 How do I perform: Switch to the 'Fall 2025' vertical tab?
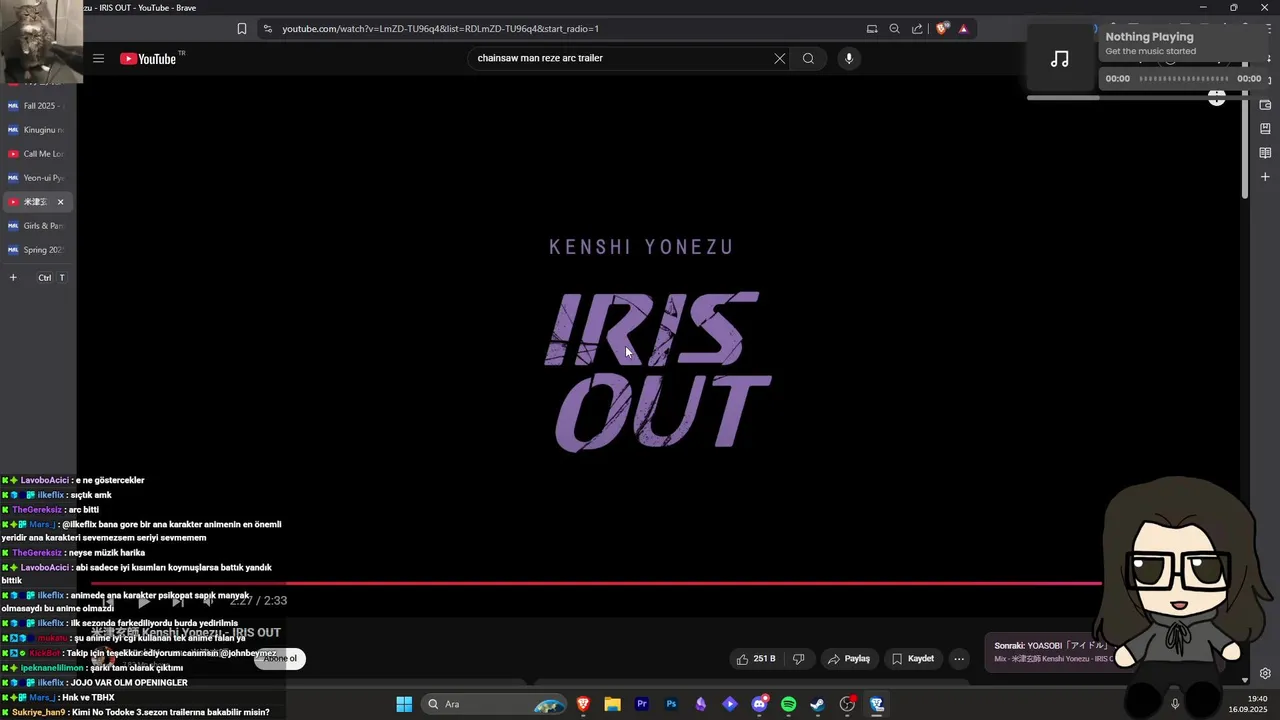point(36,106)
